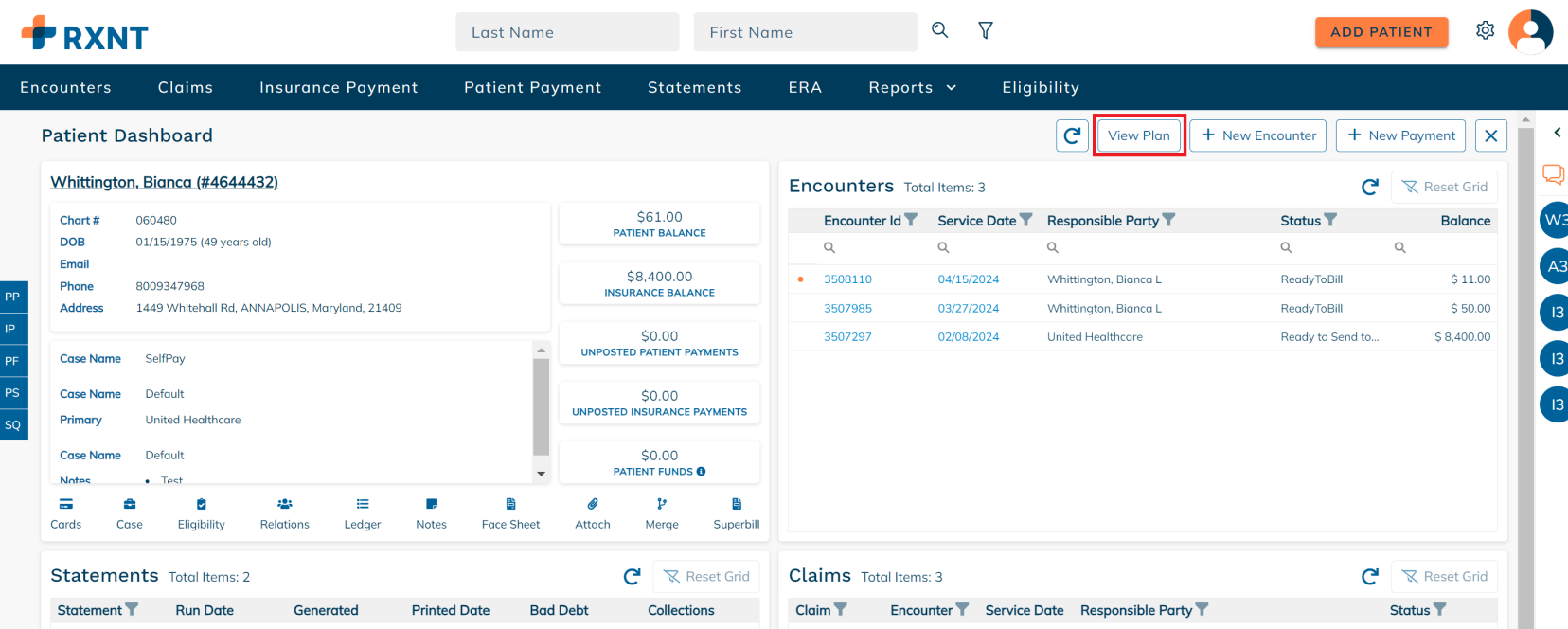The width and height of the screenshot is (1568, 629).
Task: Filter the Encounter Id column
Action: (x=911, y=220)
